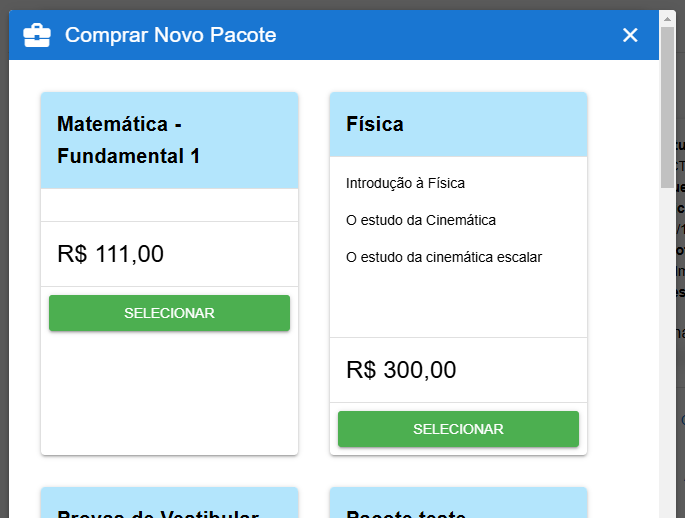
Task: Grab the dialog's vertical scrollbar thumb
Action: coord(667,105)
